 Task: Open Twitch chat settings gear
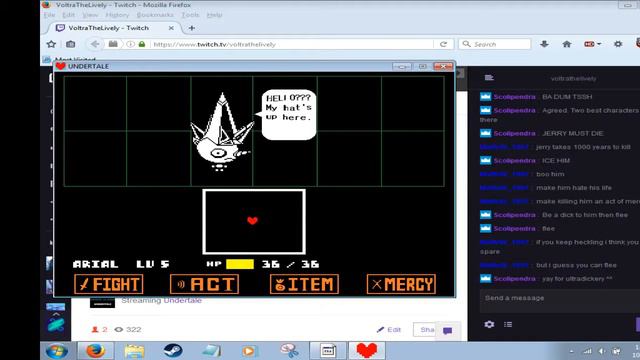(x=489, y=324)
